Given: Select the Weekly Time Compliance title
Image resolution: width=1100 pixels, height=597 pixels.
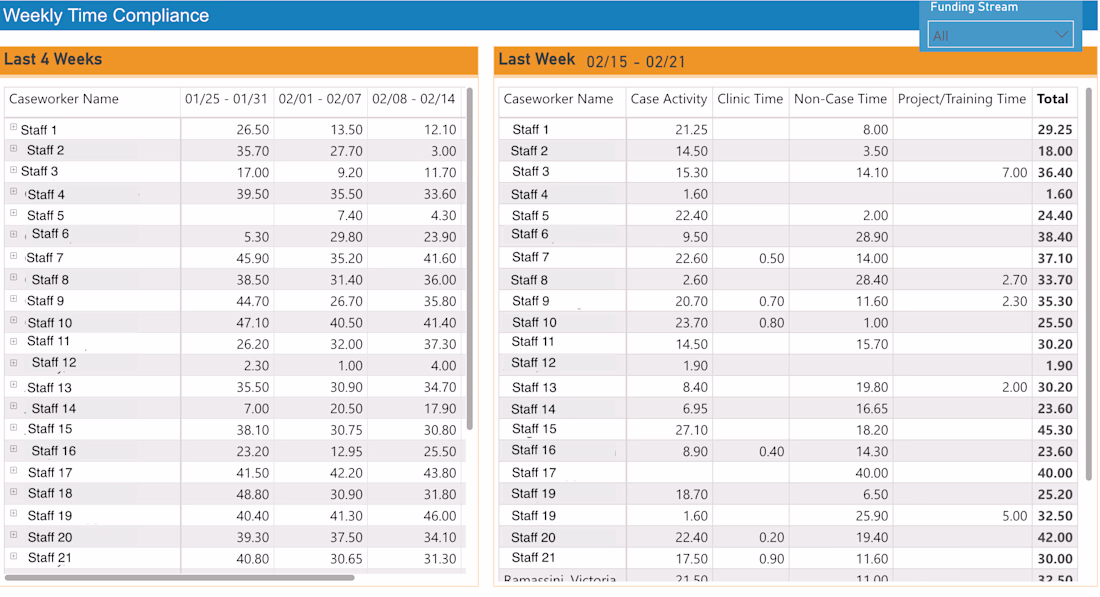Looking at the screenshot, I should pos(106,15).
